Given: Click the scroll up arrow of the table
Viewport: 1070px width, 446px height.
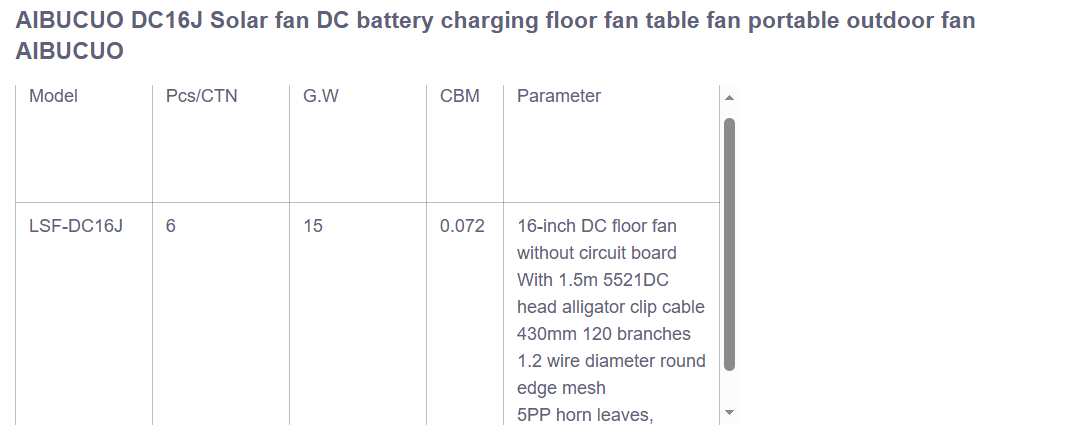Looking at the screenshot, I should click(729, 97).
